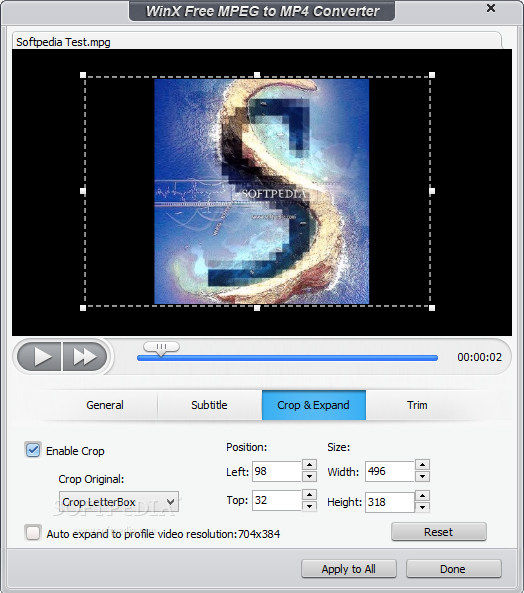Screen dimensions: 524x593
Task: Open the Subtitle tab
Action: (x=209, y=405)
